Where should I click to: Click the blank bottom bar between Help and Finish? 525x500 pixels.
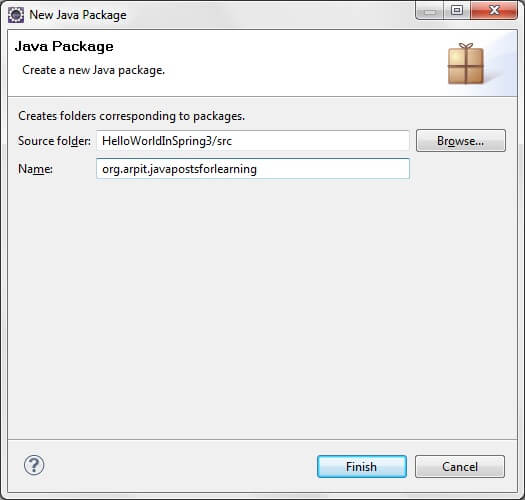[x=181, y=466]
